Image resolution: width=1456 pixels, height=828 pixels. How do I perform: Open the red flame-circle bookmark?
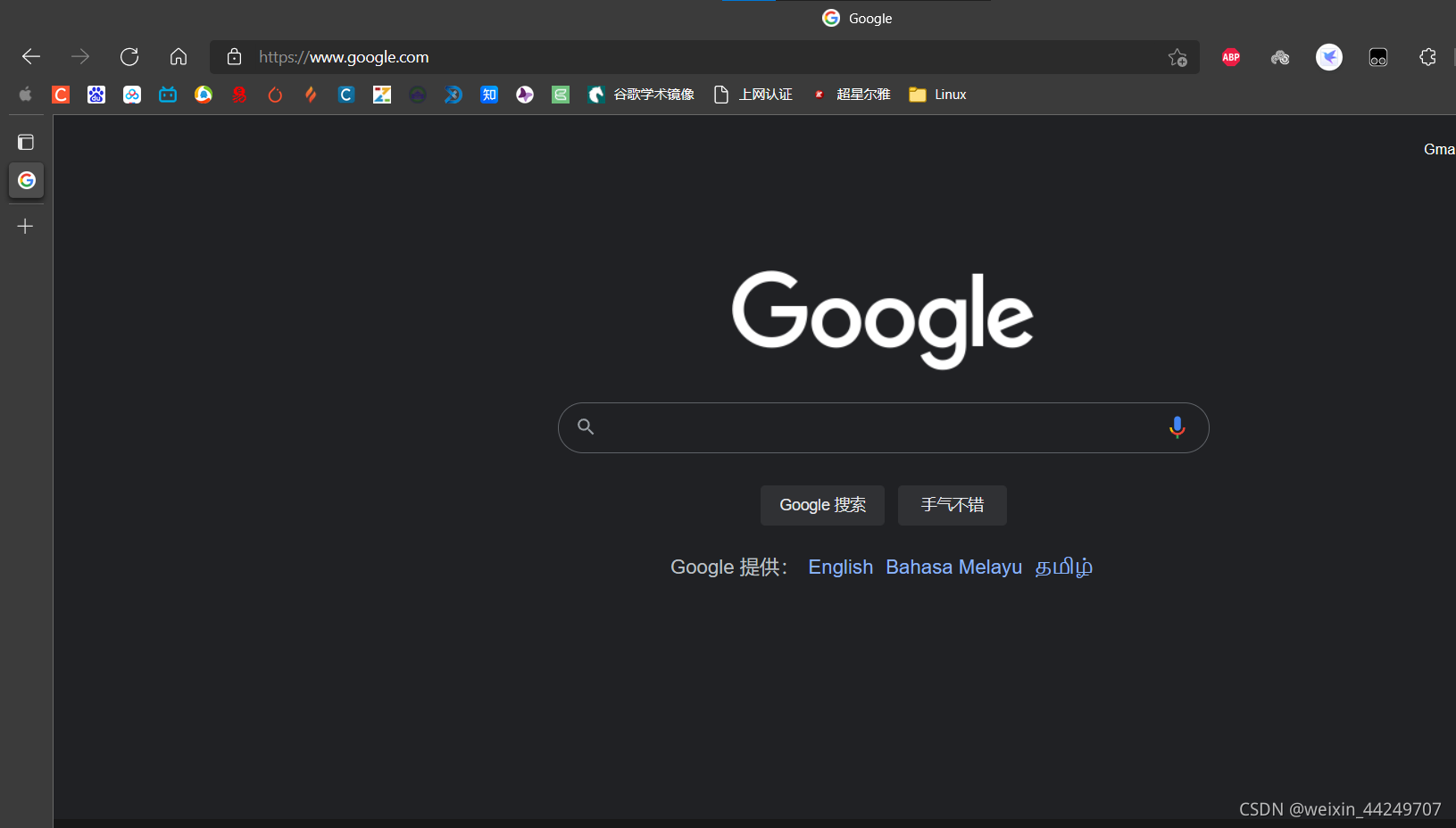click(x=275, y=95)
